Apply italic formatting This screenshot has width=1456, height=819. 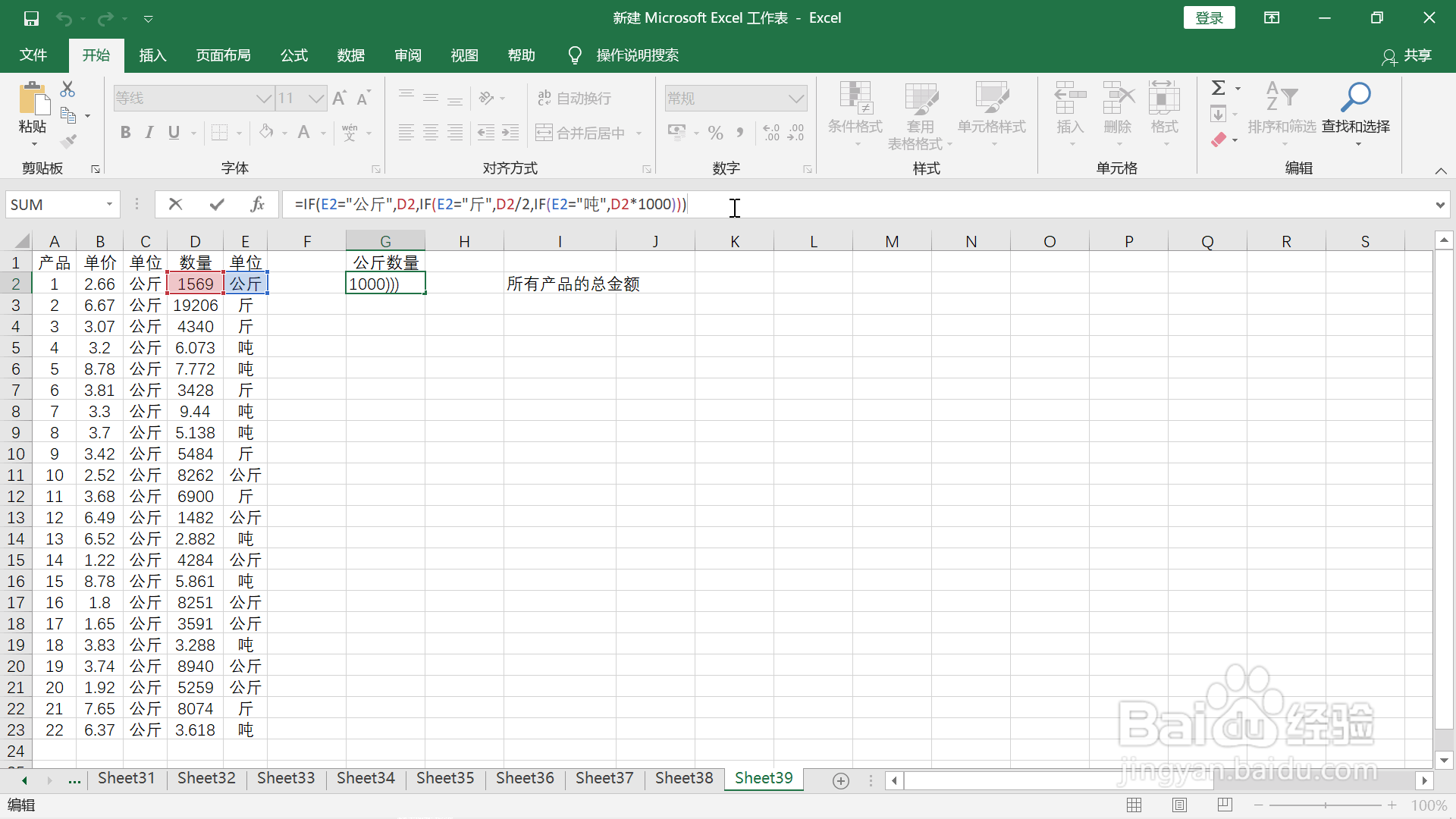[x=149, y=132]
